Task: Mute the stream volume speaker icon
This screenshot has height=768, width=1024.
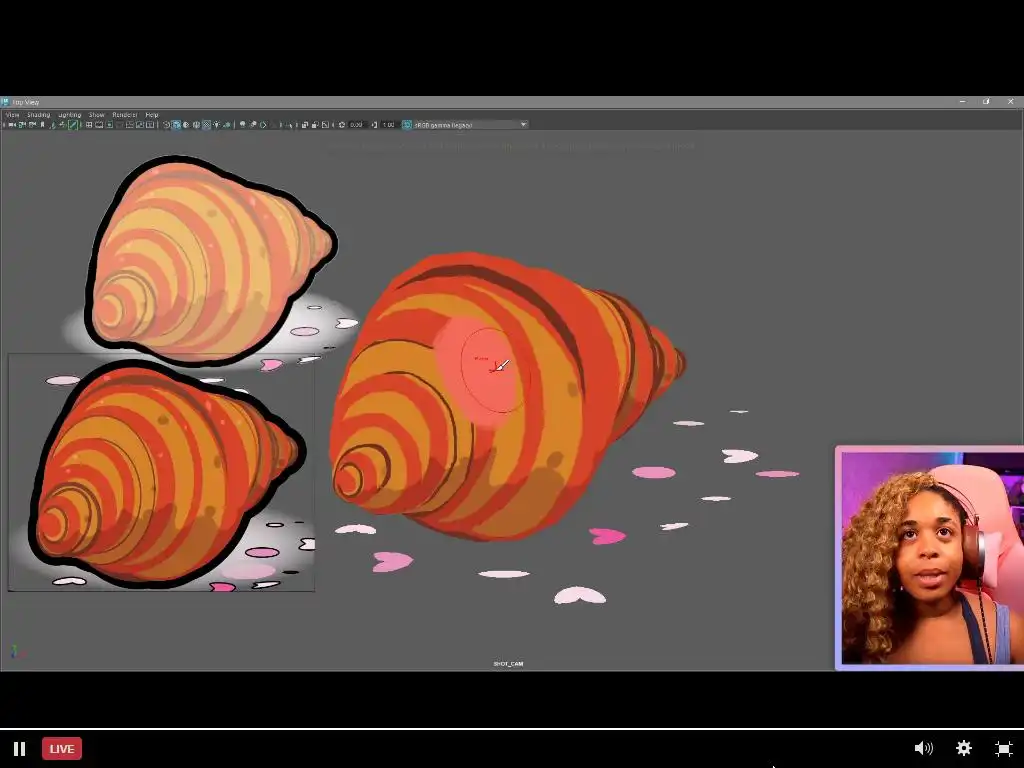Action: click(923, 748)
